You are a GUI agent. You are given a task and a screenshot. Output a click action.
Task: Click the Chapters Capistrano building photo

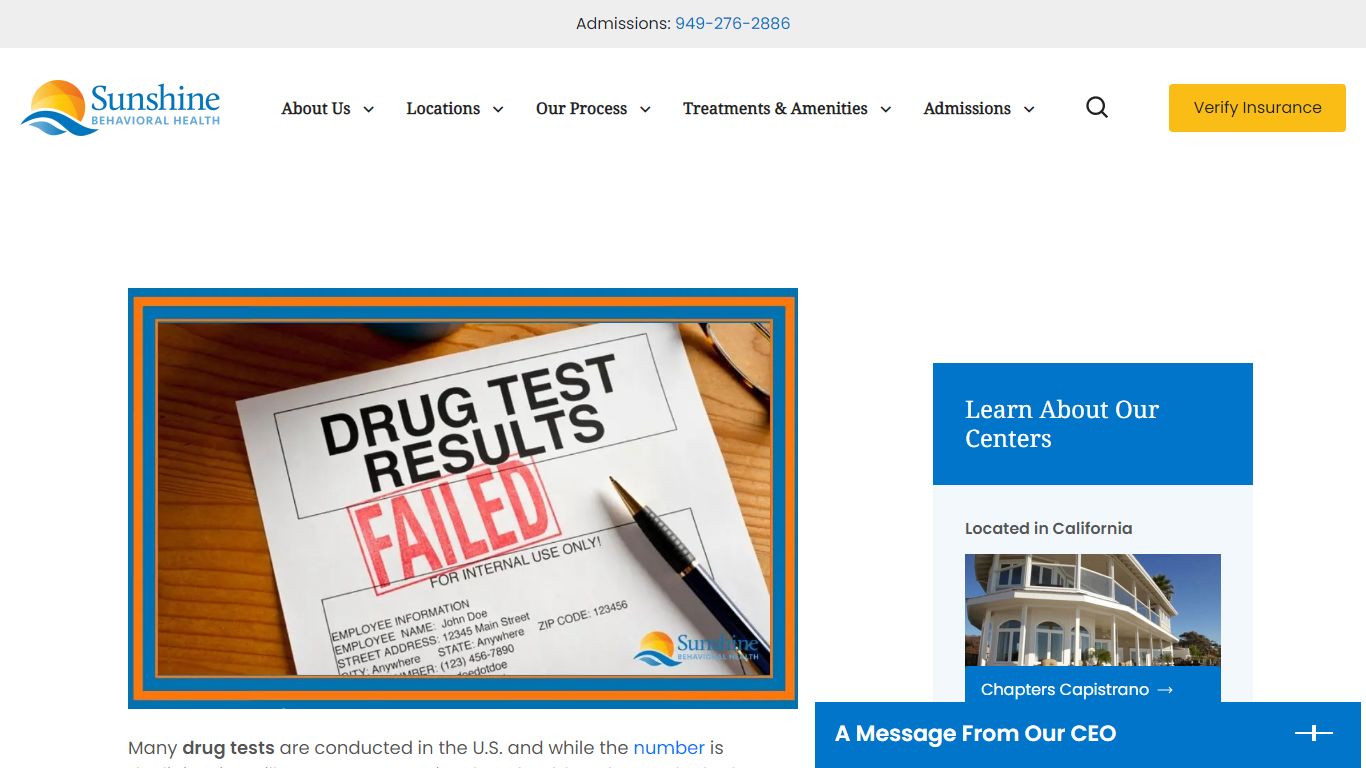click(x=1093, y=610)
